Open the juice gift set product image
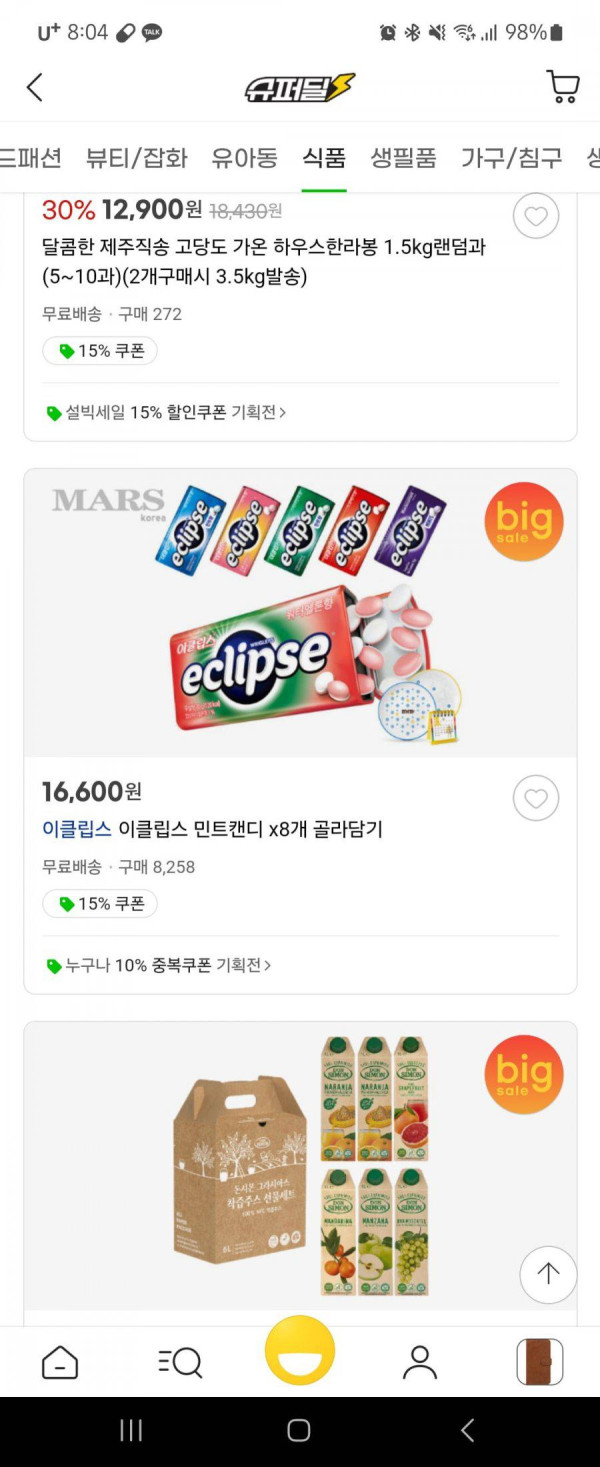Image resolution: width=600 pixels, height=1467 pixels. pos(300,1165)
